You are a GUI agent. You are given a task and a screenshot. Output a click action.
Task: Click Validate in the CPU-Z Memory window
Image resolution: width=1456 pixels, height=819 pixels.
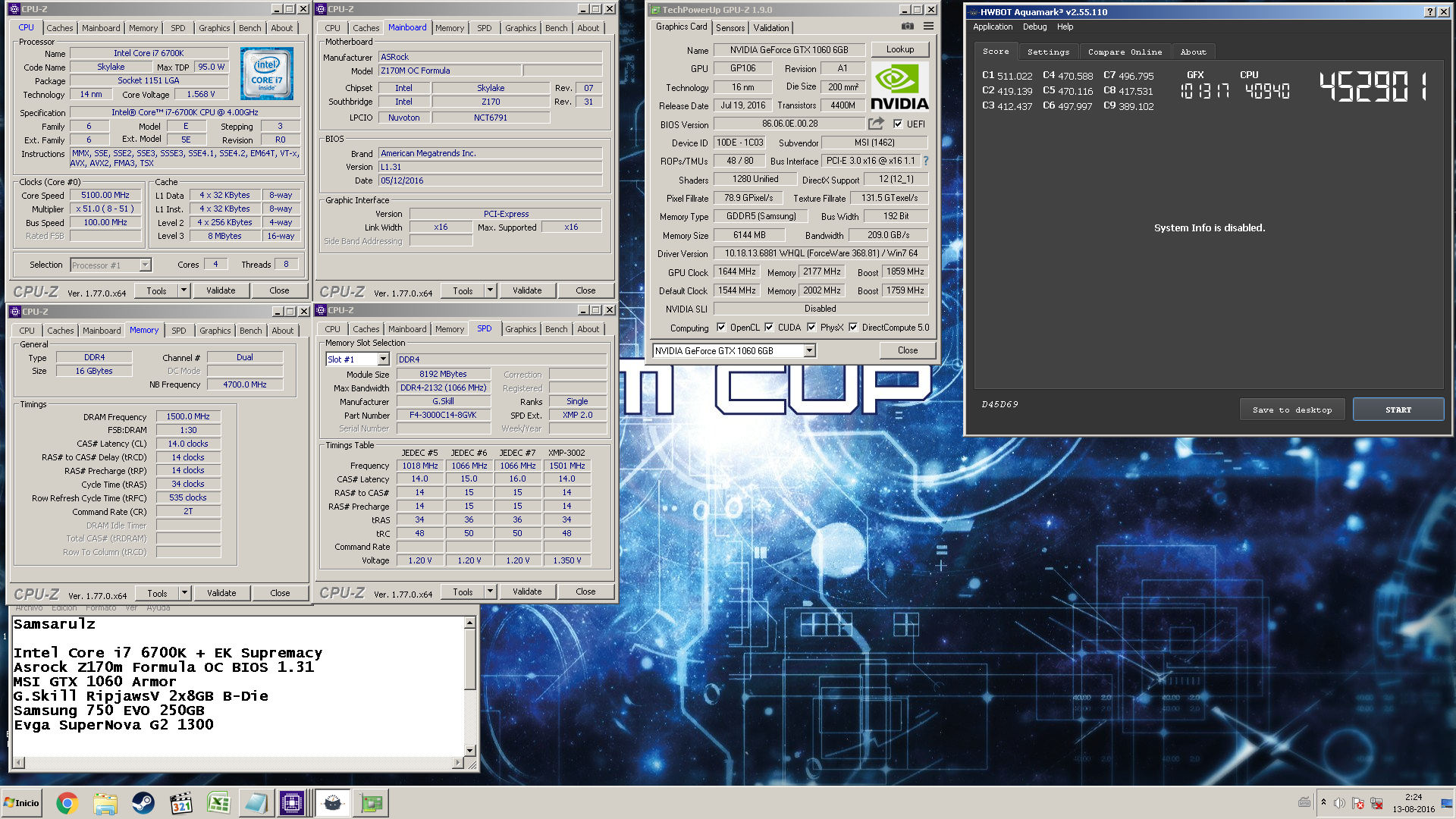[x=221, y=593]
